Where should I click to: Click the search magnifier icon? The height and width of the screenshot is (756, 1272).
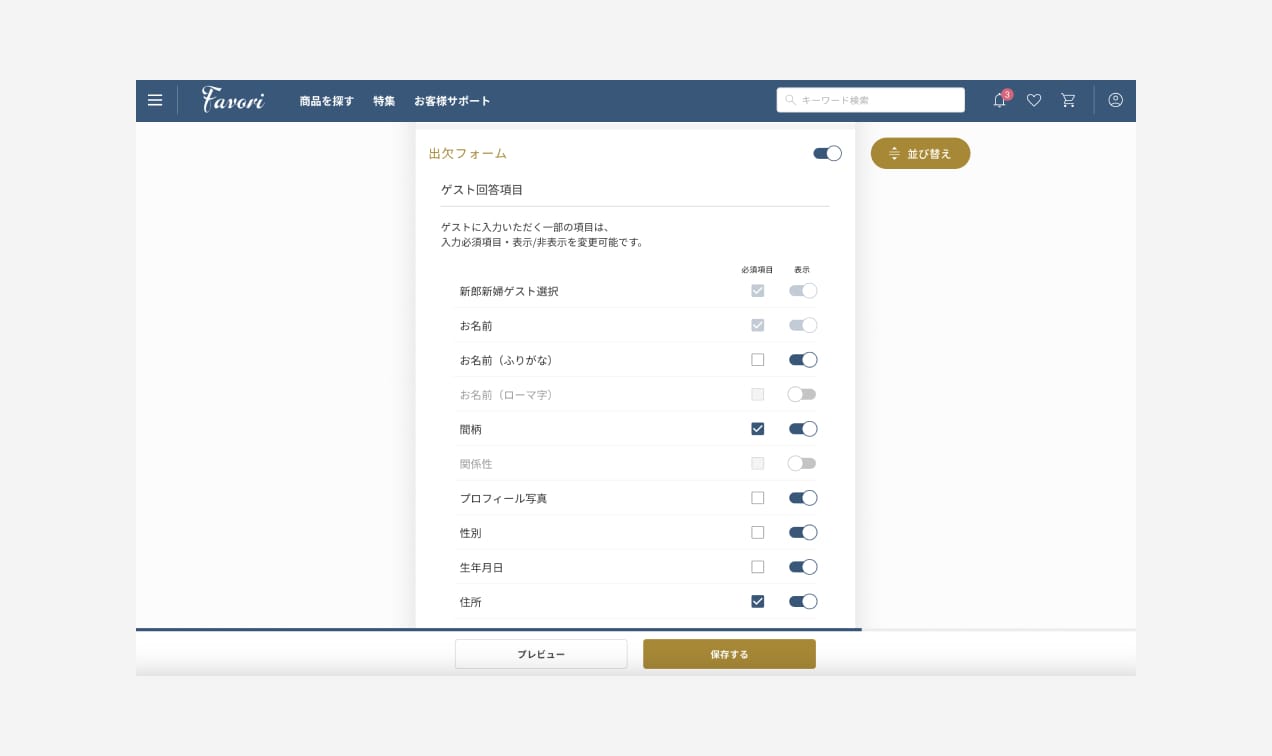(790, 100)
